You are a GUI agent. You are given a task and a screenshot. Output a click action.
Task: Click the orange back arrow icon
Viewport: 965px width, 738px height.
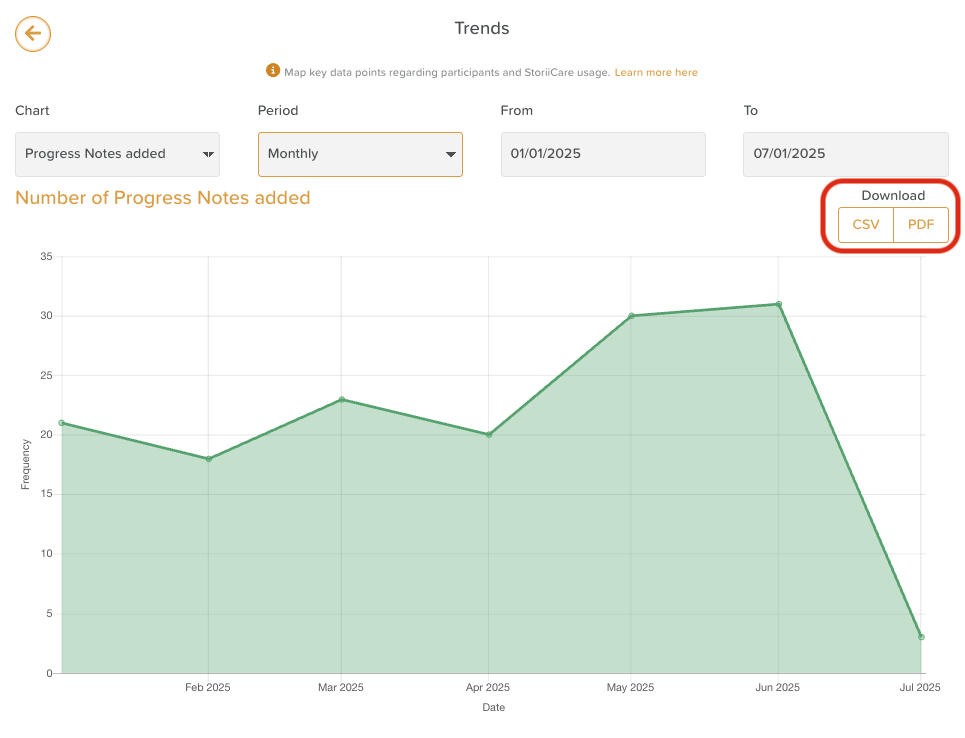tap(33, 34)
